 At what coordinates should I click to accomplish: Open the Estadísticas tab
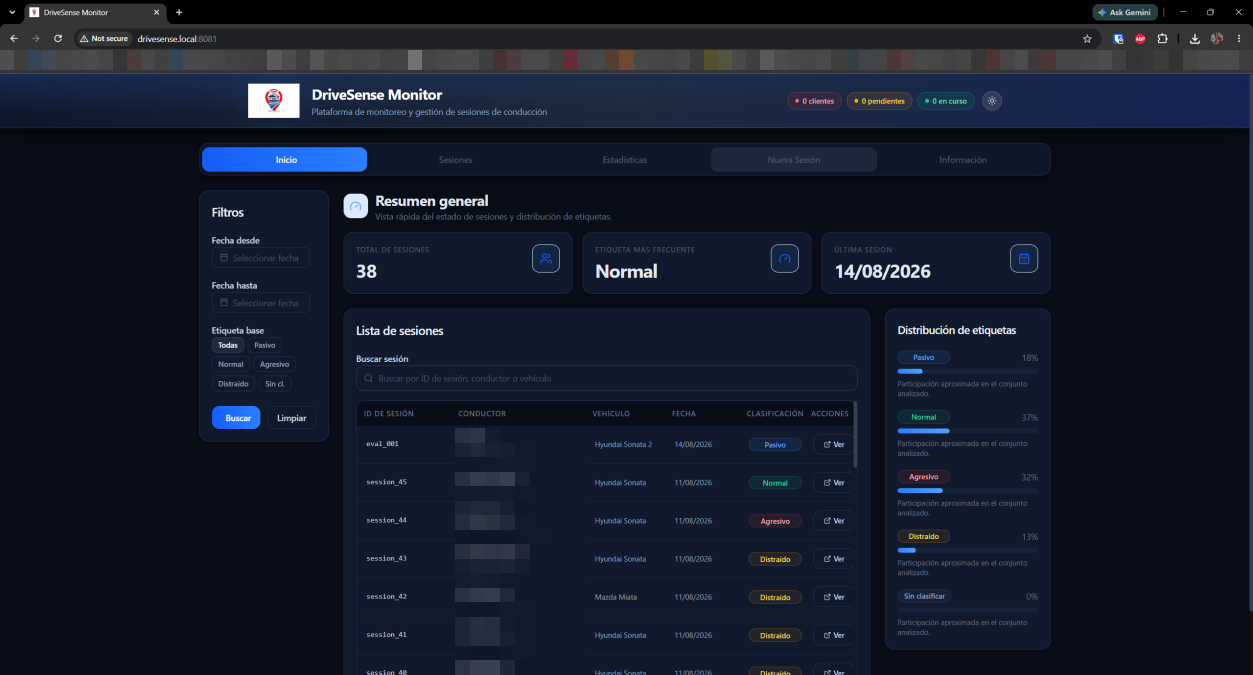pyautogui.click(x=625, y=160)
